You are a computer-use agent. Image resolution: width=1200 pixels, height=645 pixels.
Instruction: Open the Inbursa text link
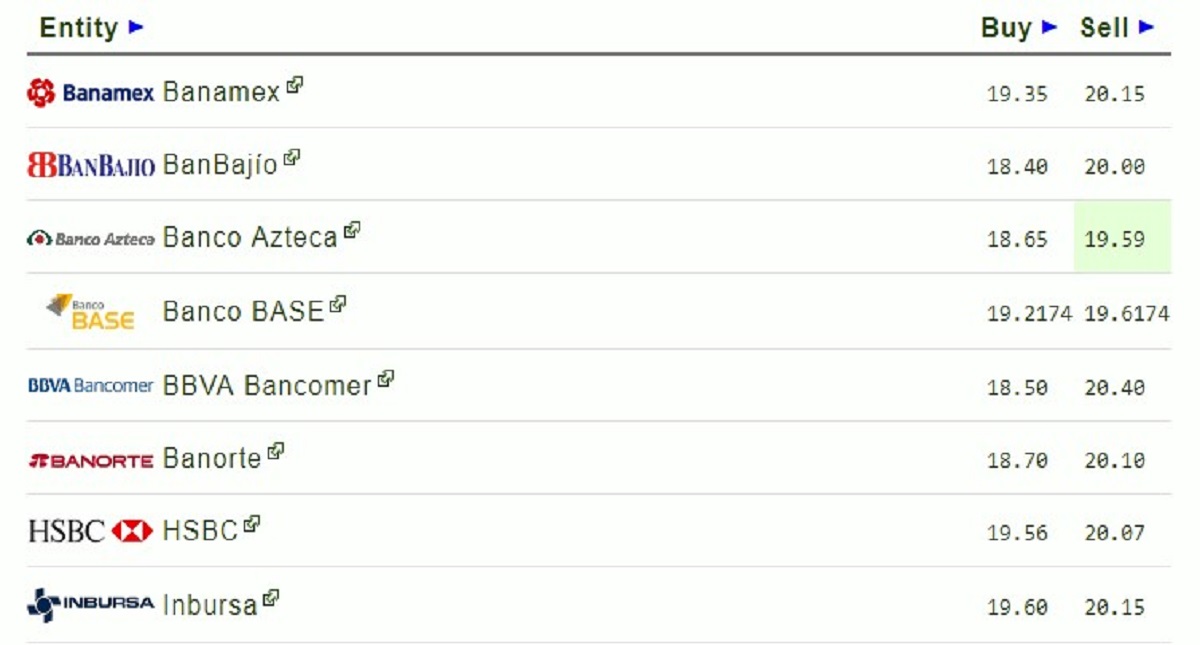210,606
